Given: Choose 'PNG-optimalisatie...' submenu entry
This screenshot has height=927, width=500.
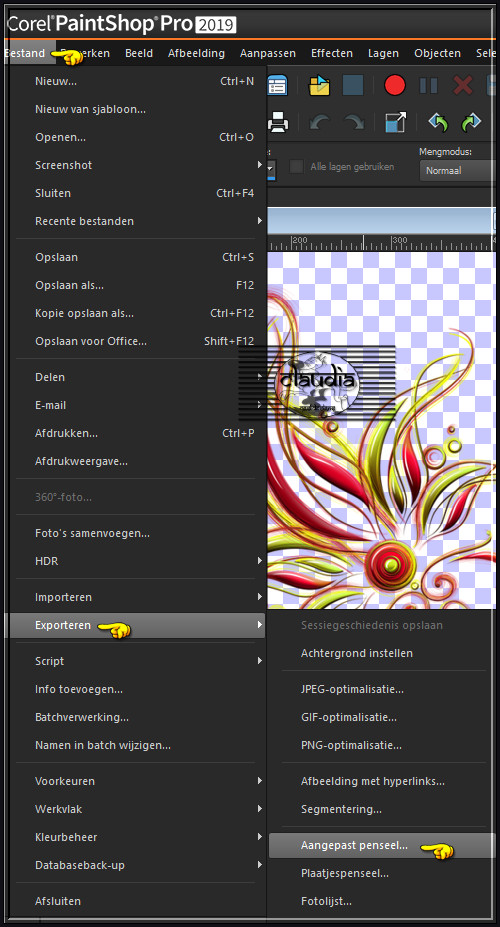Looking at the screenshot, I should click(x=382, y=745).
